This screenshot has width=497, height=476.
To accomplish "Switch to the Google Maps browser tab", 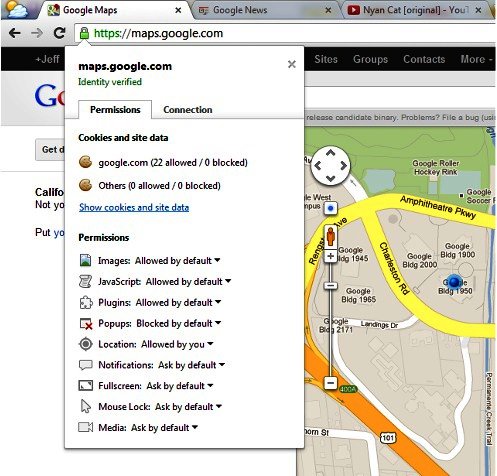I will [x=114, y=10].
